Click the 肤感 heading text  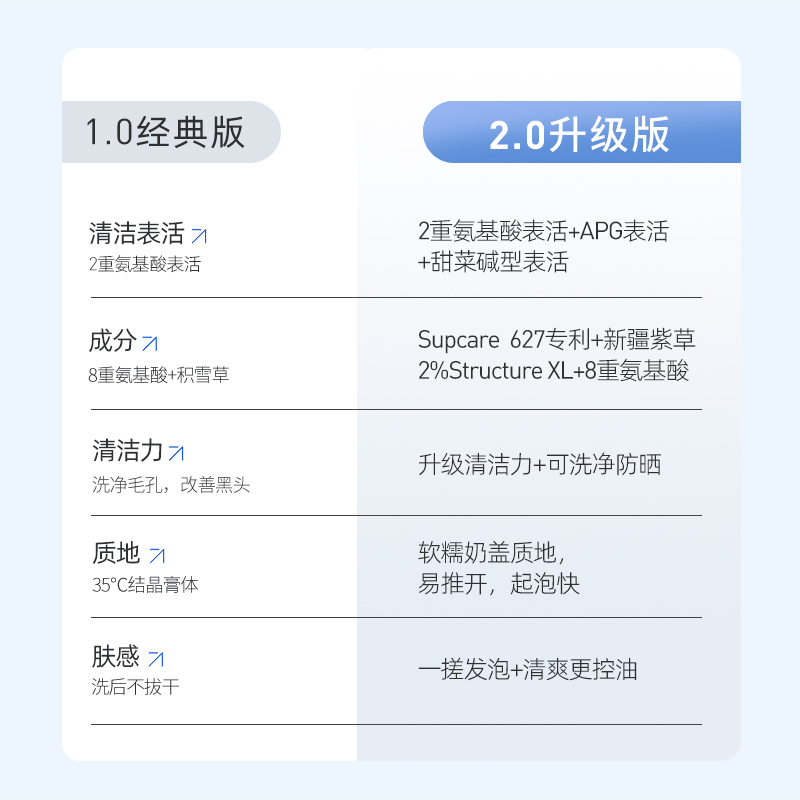coord(115,656)
